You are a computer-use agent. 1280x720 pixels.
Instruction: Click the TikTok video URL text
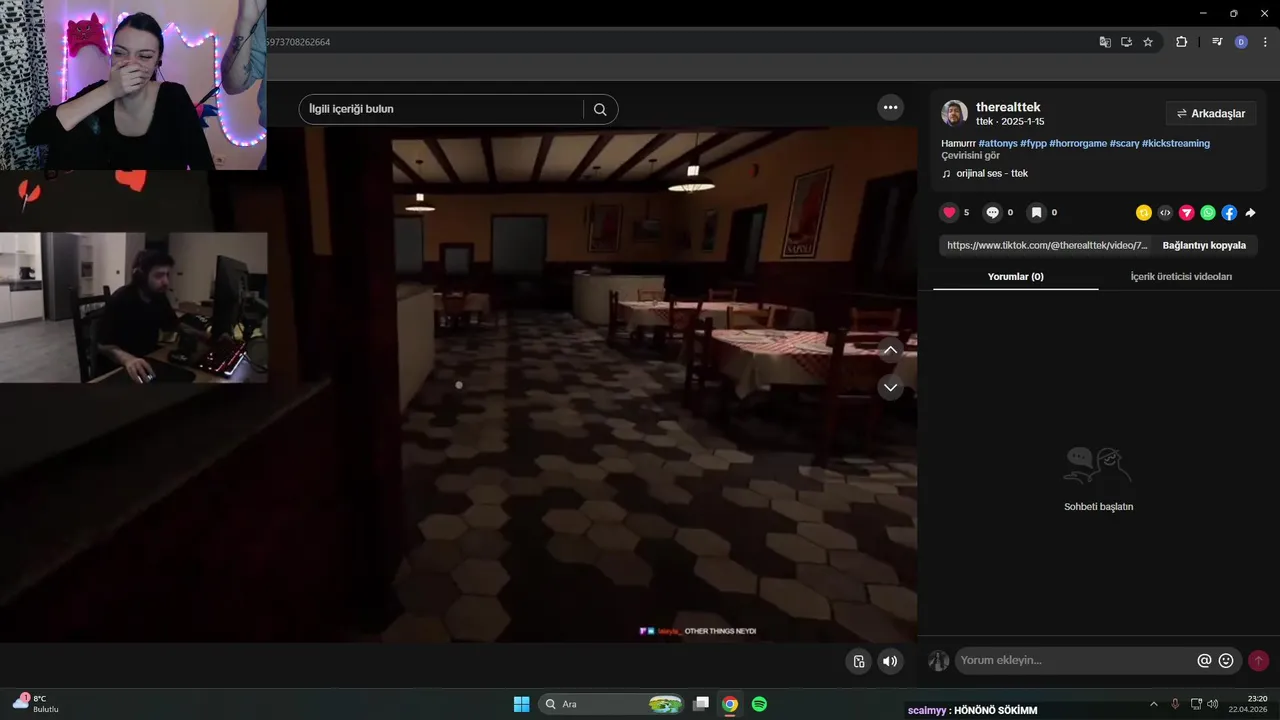coord(1046,245)
